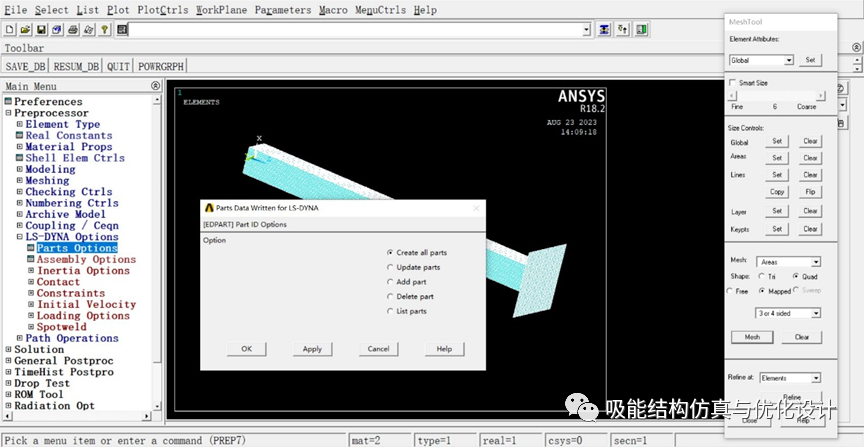Select Free meshing radio button
864x447 pixels.
point(731,291)
